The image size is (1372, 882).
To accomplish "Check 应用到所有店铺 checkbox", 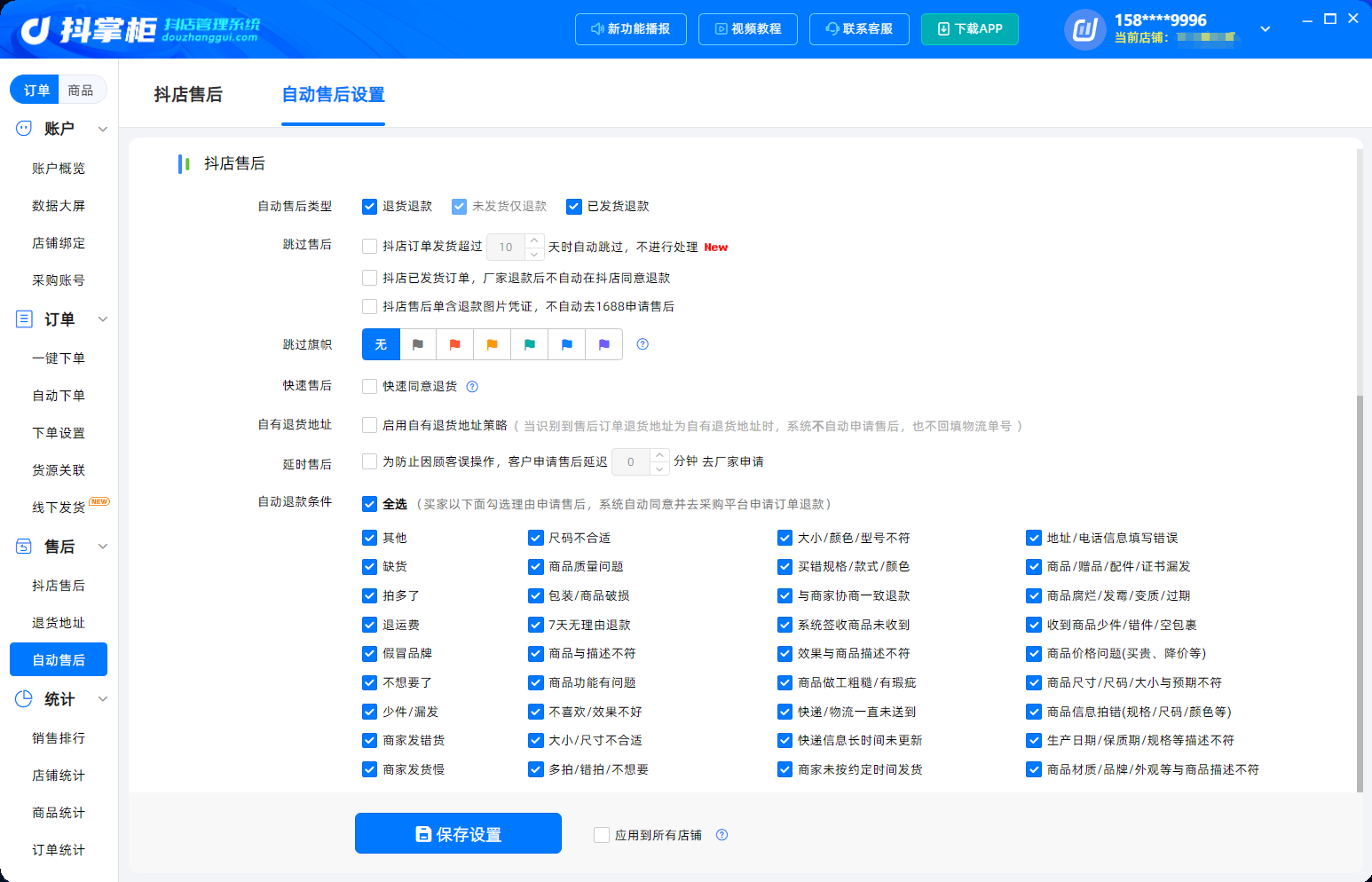I will pos(602,835).
